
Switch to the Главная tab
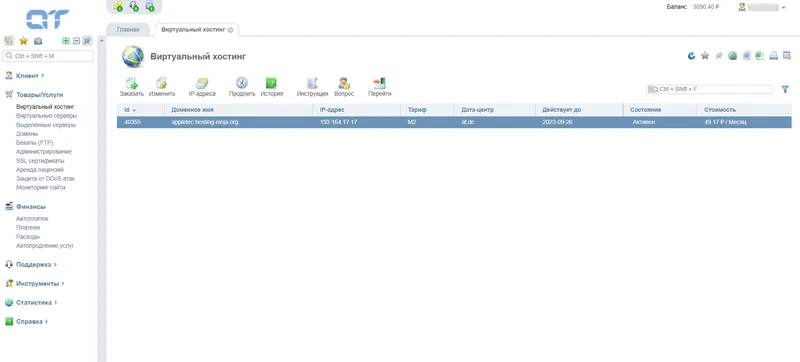pyautogui.click(x=128, y=30)
